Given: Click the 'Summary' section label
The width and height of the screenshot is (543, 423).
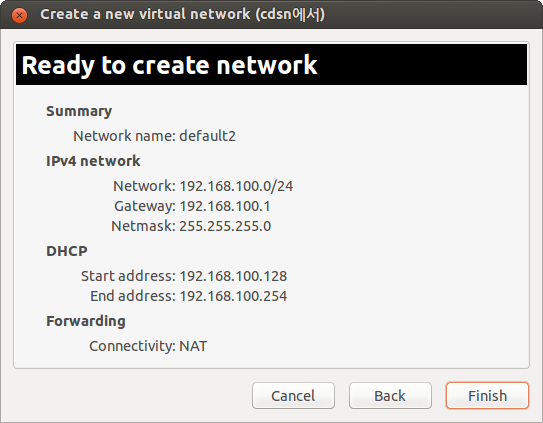Looking at the screenshot, I should (79, 111).
